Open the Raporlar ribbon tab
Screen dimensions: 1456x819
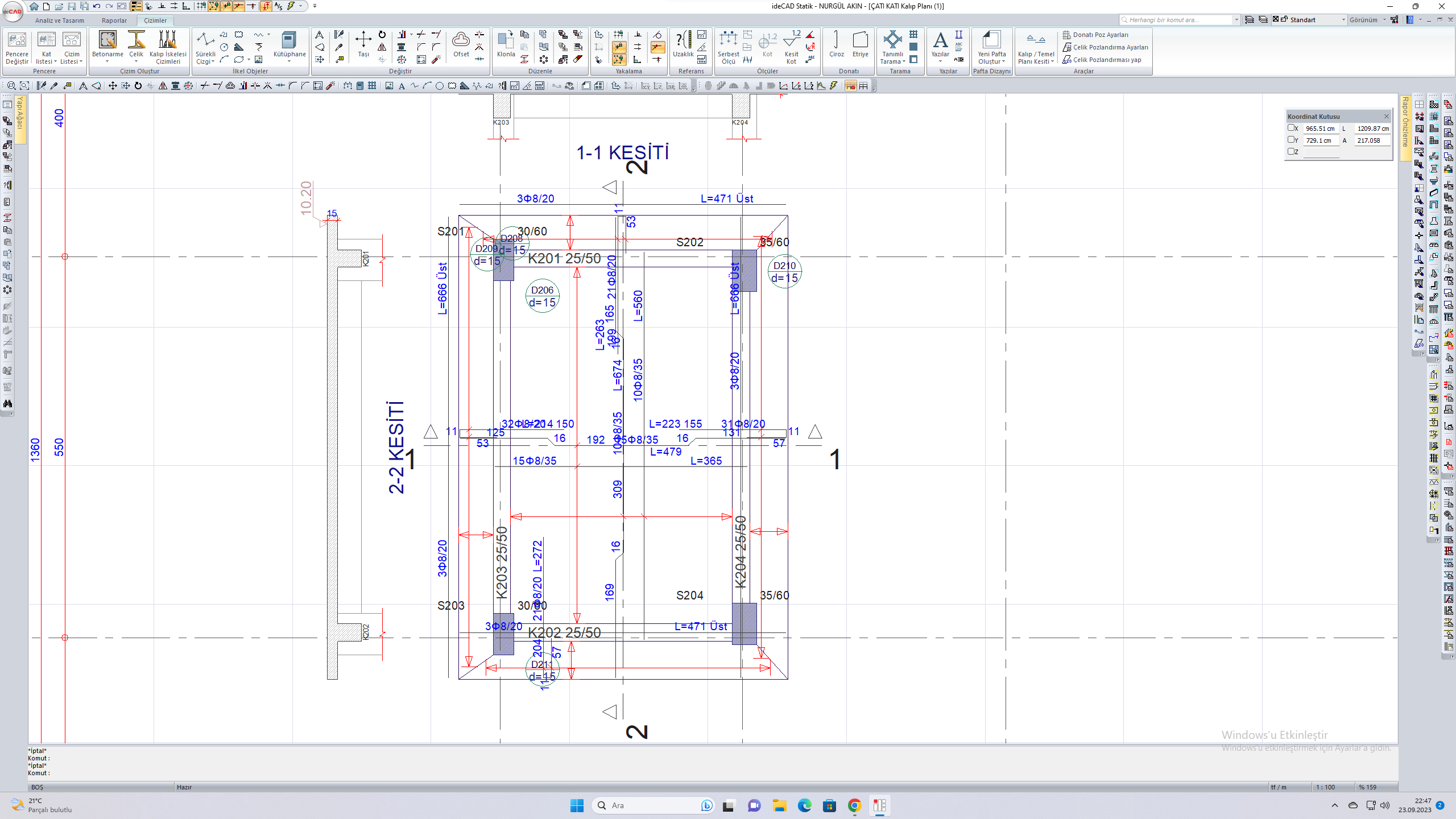click(114, 20)
